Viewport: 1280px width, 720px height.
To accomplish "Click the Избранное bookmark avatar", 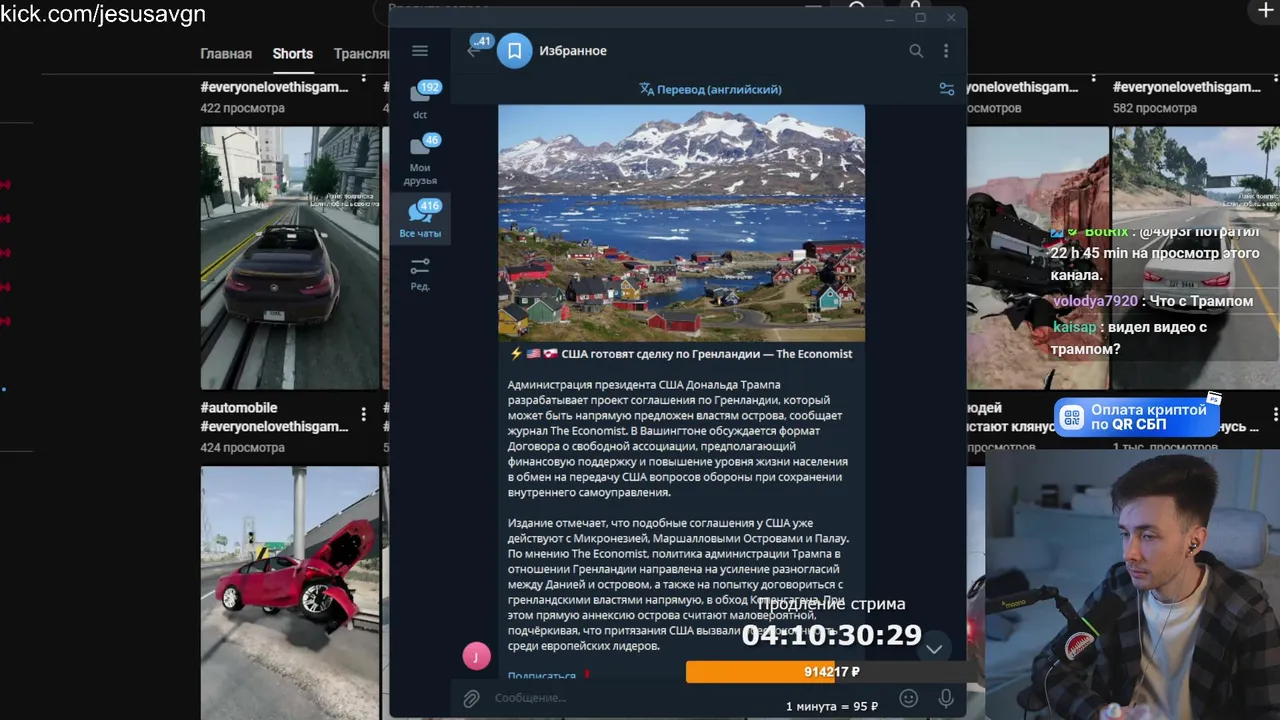I will (x=515, y=51).
